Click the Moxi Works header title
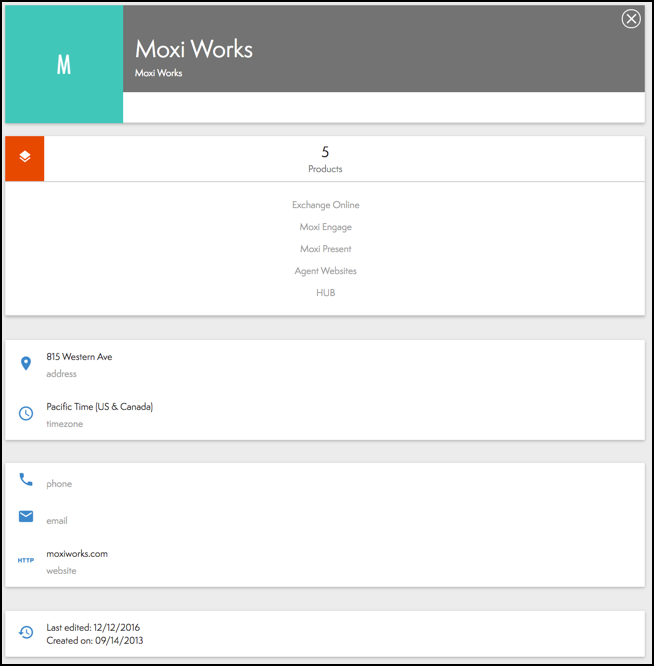 [194, 49]
